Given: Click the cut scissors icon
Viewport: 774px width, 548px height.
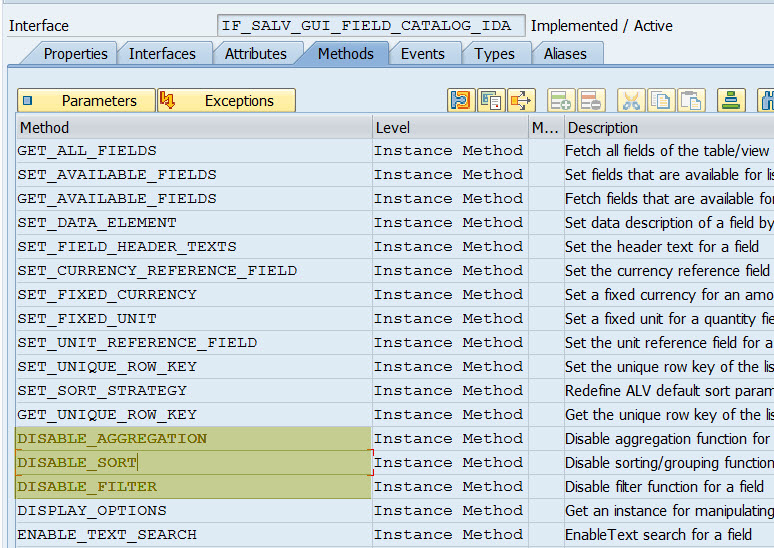Looking at the screenshot, I should [x=631, y=101].
